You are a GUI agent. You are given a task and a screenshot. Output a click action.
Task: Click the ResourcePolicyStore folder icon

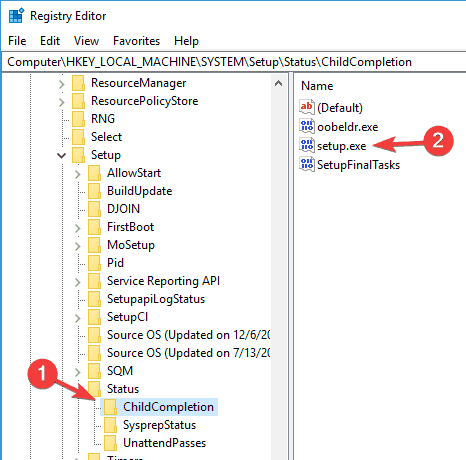coord(78,101)
